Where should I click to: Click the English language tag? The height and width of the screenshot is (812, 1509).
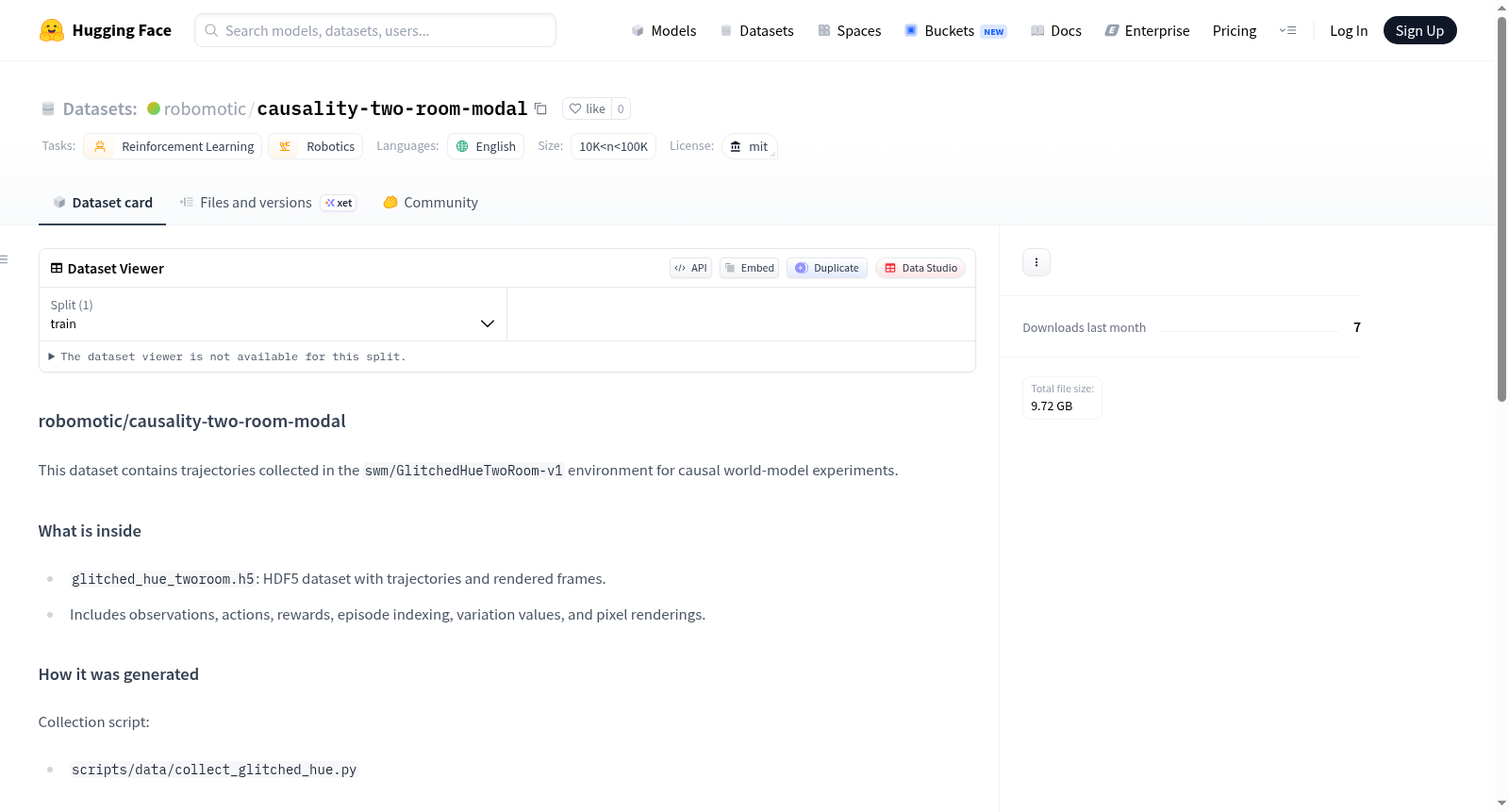(486, 146)
